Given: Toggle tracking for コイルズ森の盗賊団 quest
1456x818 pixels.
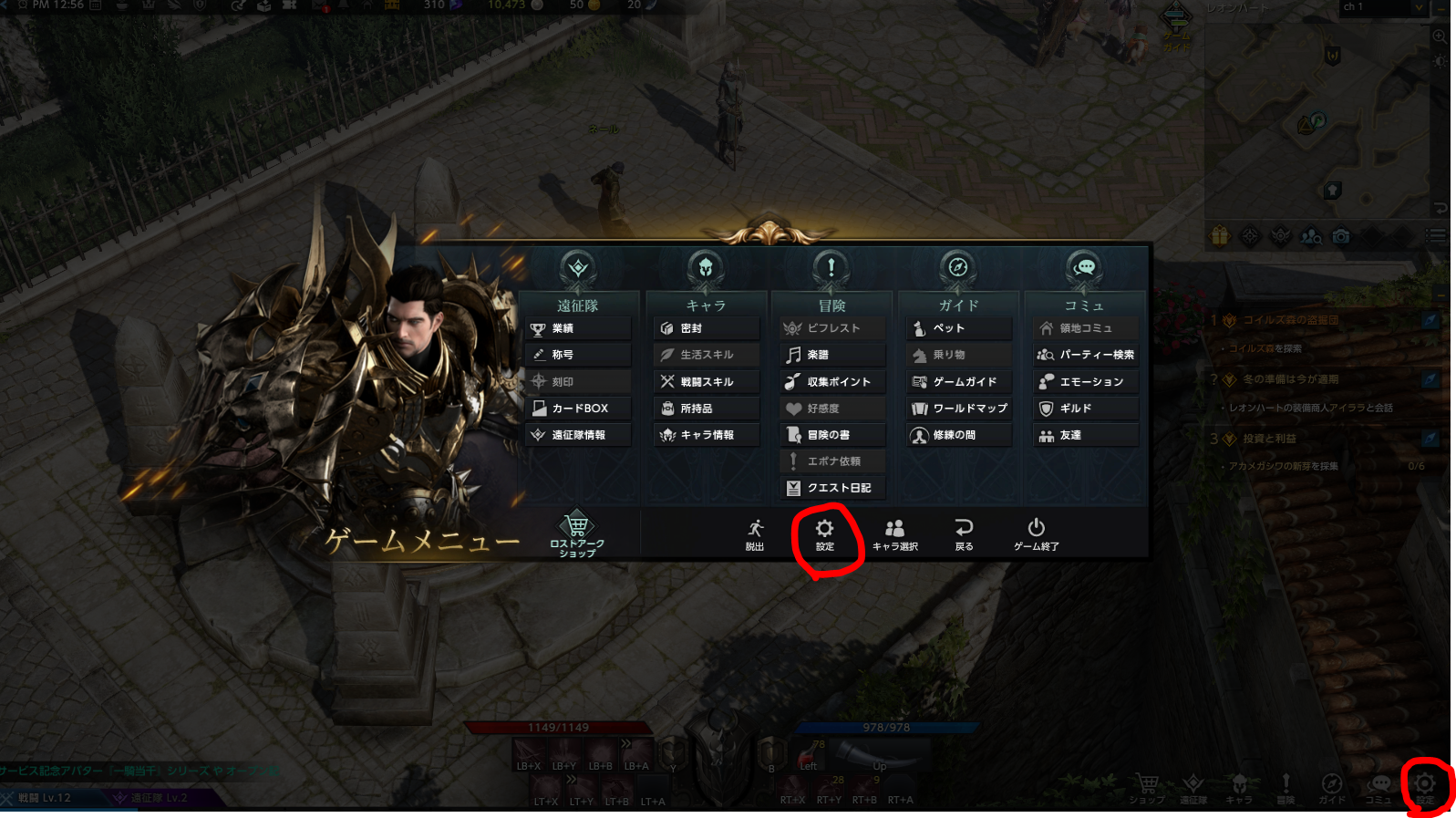Looking at the screenshot, I should click(1430, 320).
